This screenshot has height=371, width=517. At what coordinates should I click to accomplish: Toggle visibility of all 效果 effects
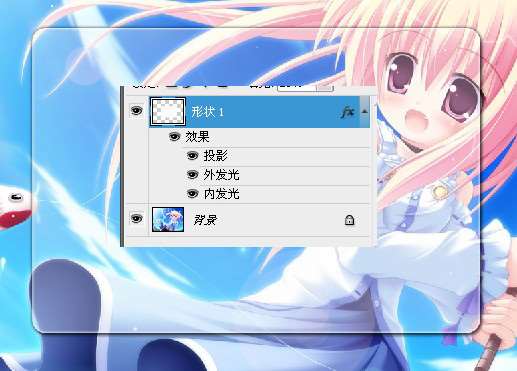tap(174, 136)
